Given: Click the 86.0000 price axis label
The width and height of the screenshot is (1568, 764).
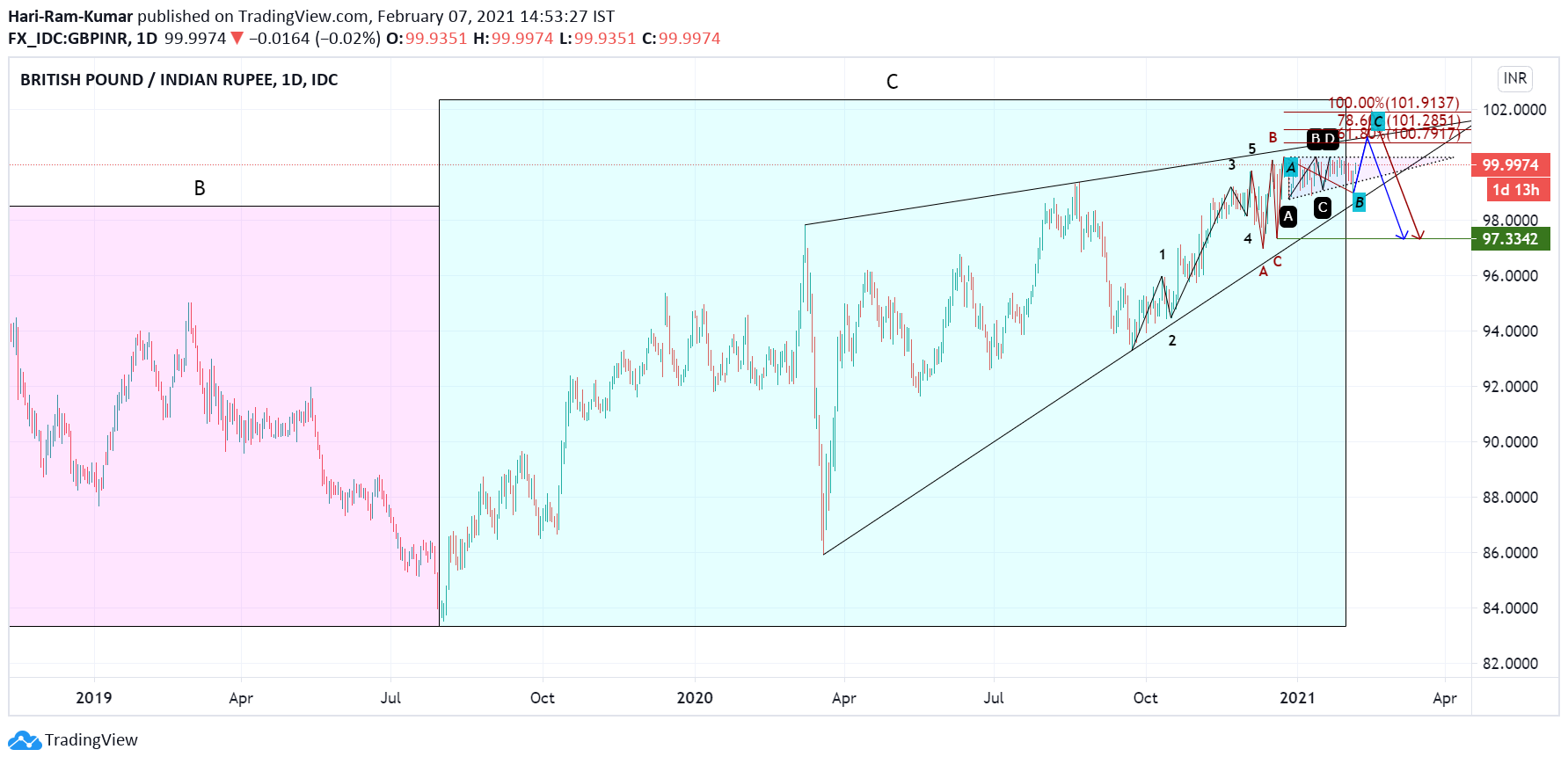Looking at the screenshot, I should click(x=1510, y=553).
